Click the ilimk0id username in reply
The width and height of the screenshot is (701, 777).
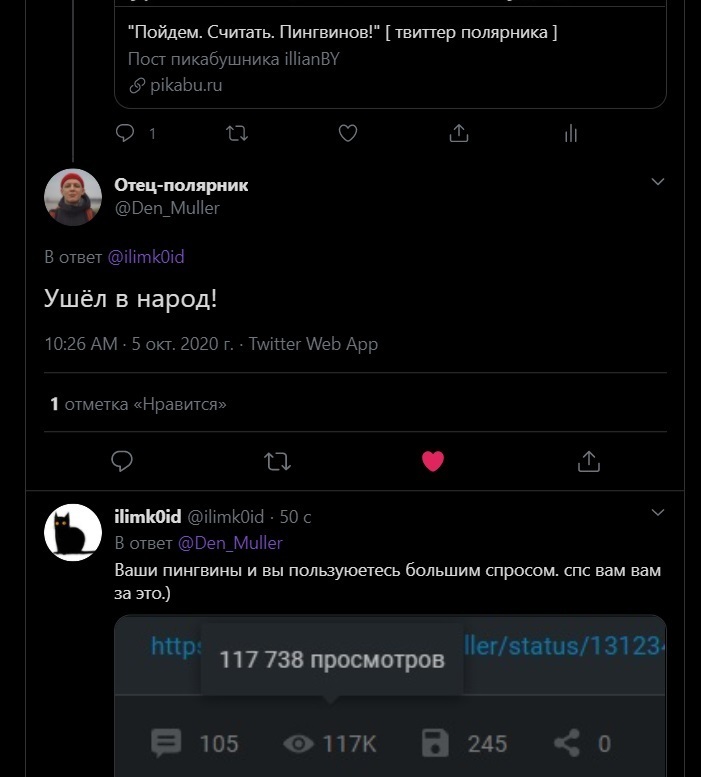point(148,516)
